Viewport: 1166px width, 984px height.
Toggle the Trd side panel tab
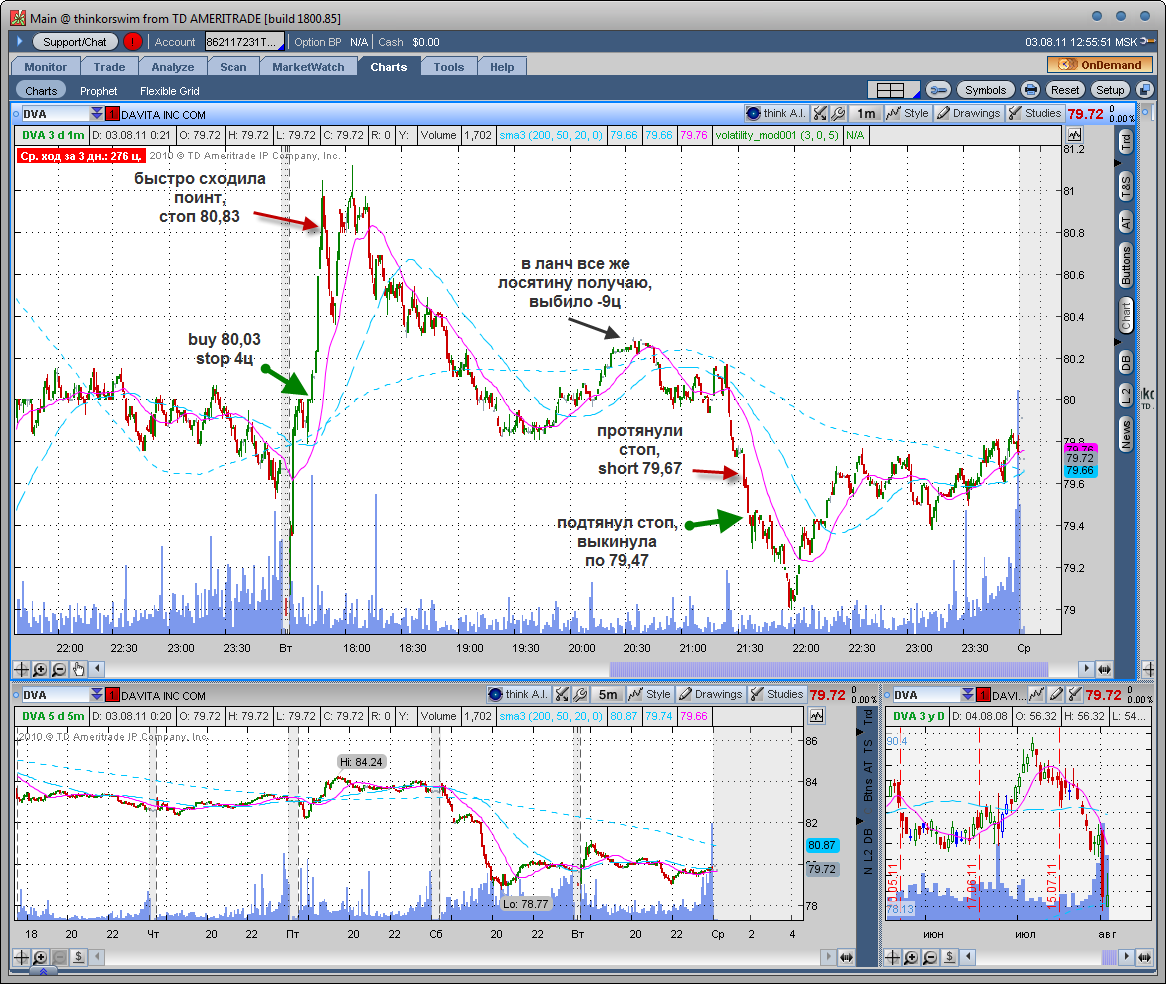point(1126,141)
